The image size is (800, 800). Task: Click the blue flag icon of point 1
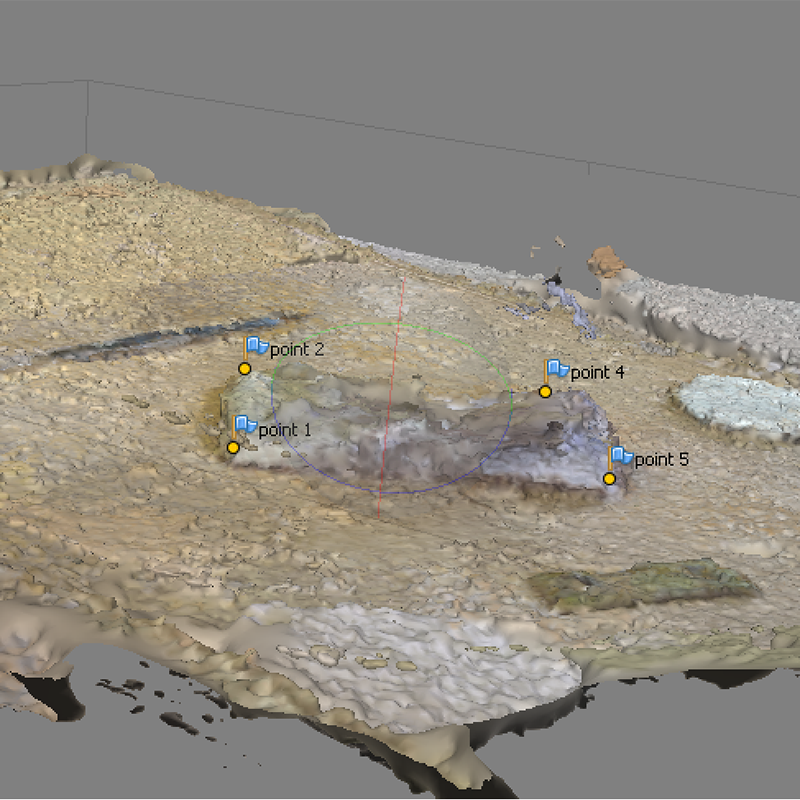click(245, 424)
